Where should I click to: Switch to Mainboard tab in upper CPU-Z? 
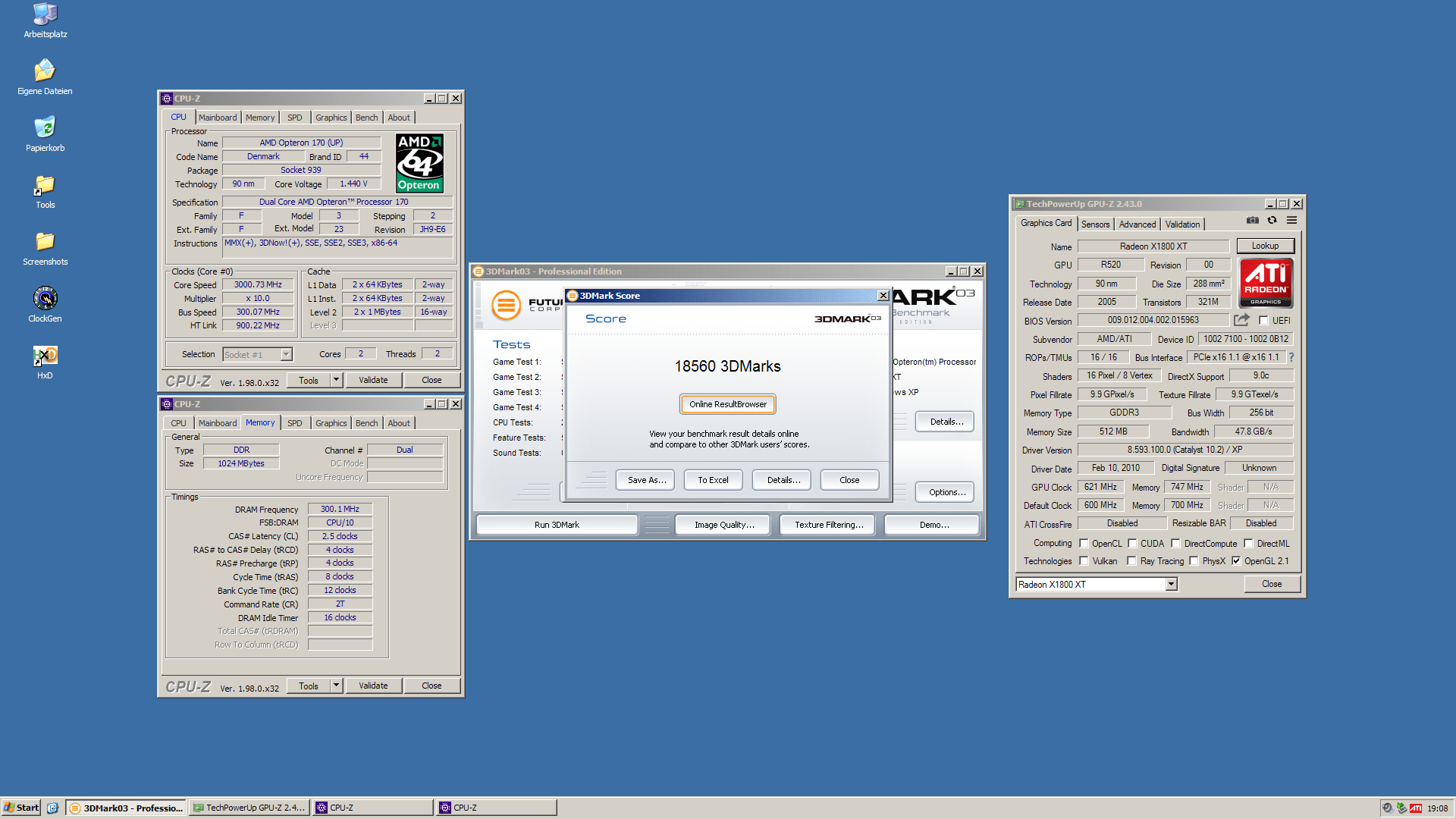coord(218,118)
